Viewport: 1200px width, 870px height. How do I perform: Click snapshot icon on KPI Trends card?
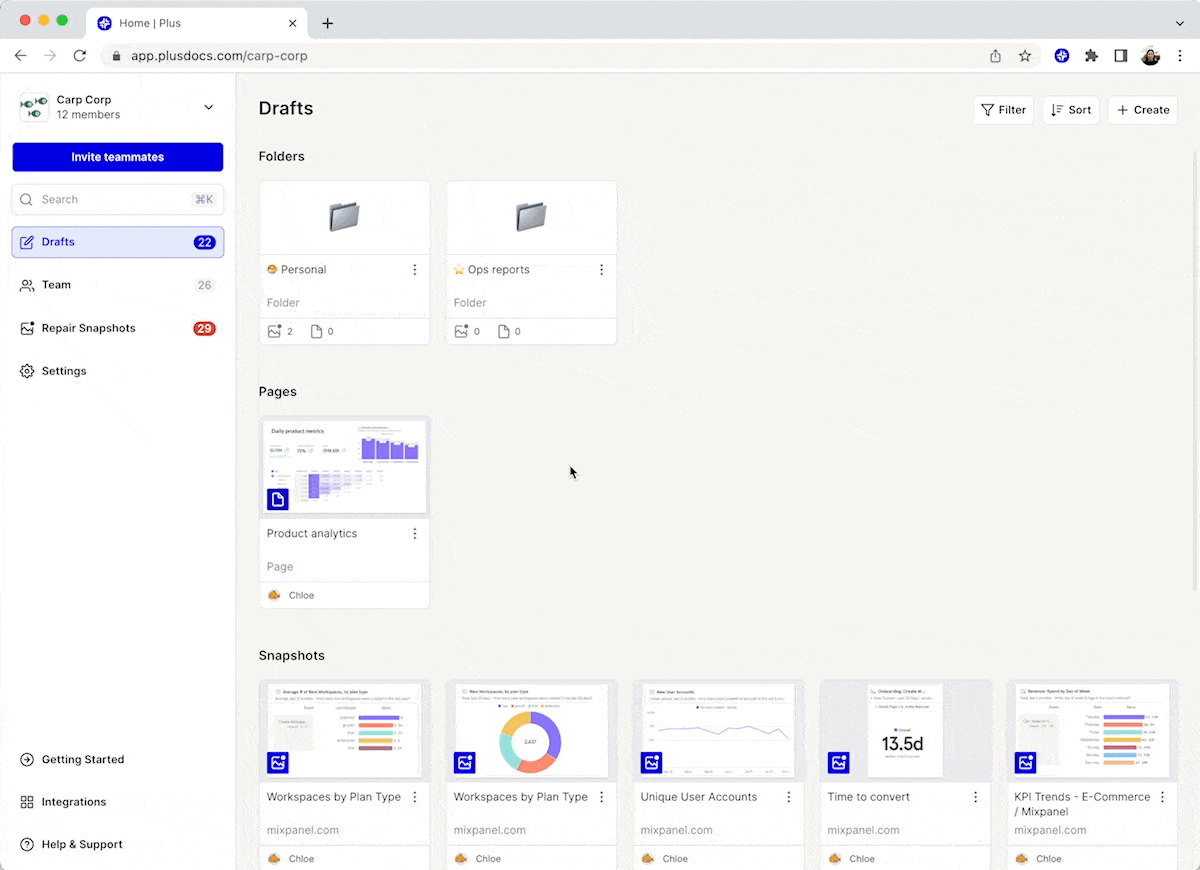coord(1026,763)
